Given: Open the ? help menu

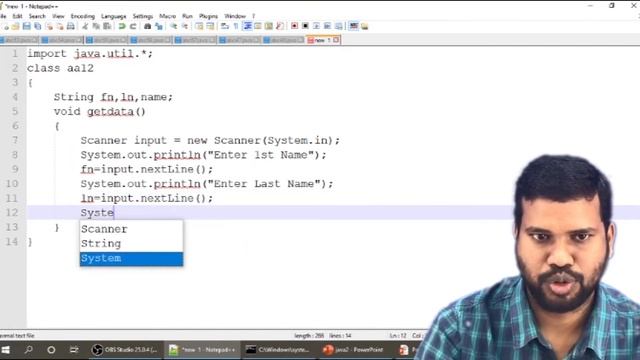Looking at the screenshot, I should pyautogui.click(x=253, y=16).
